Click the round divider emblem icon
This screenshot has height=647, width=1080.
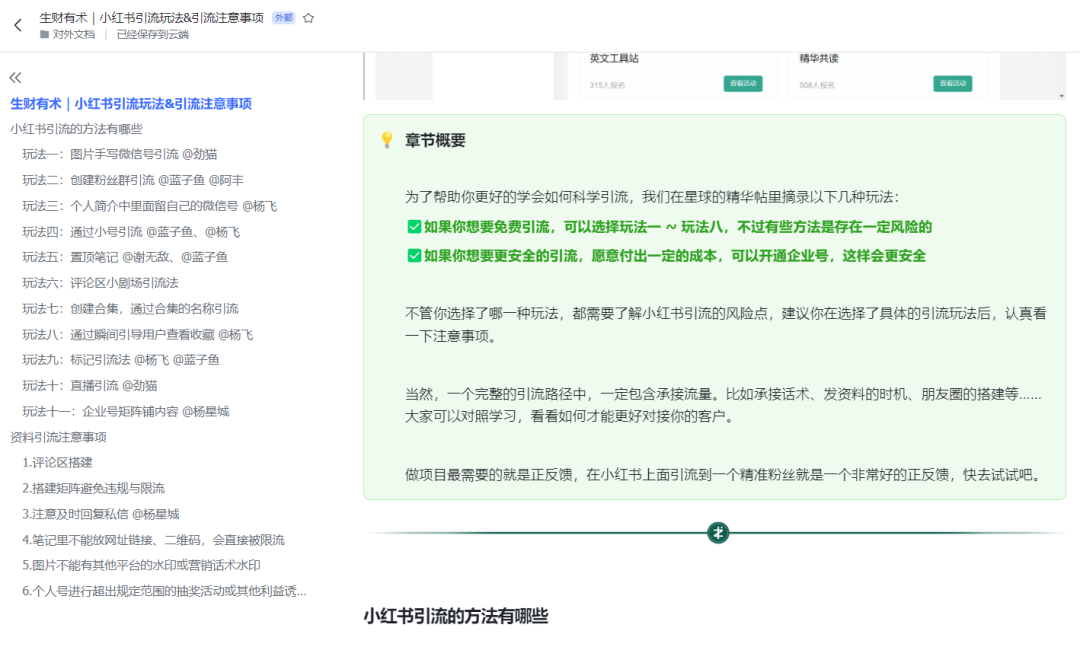click(718, 533)
